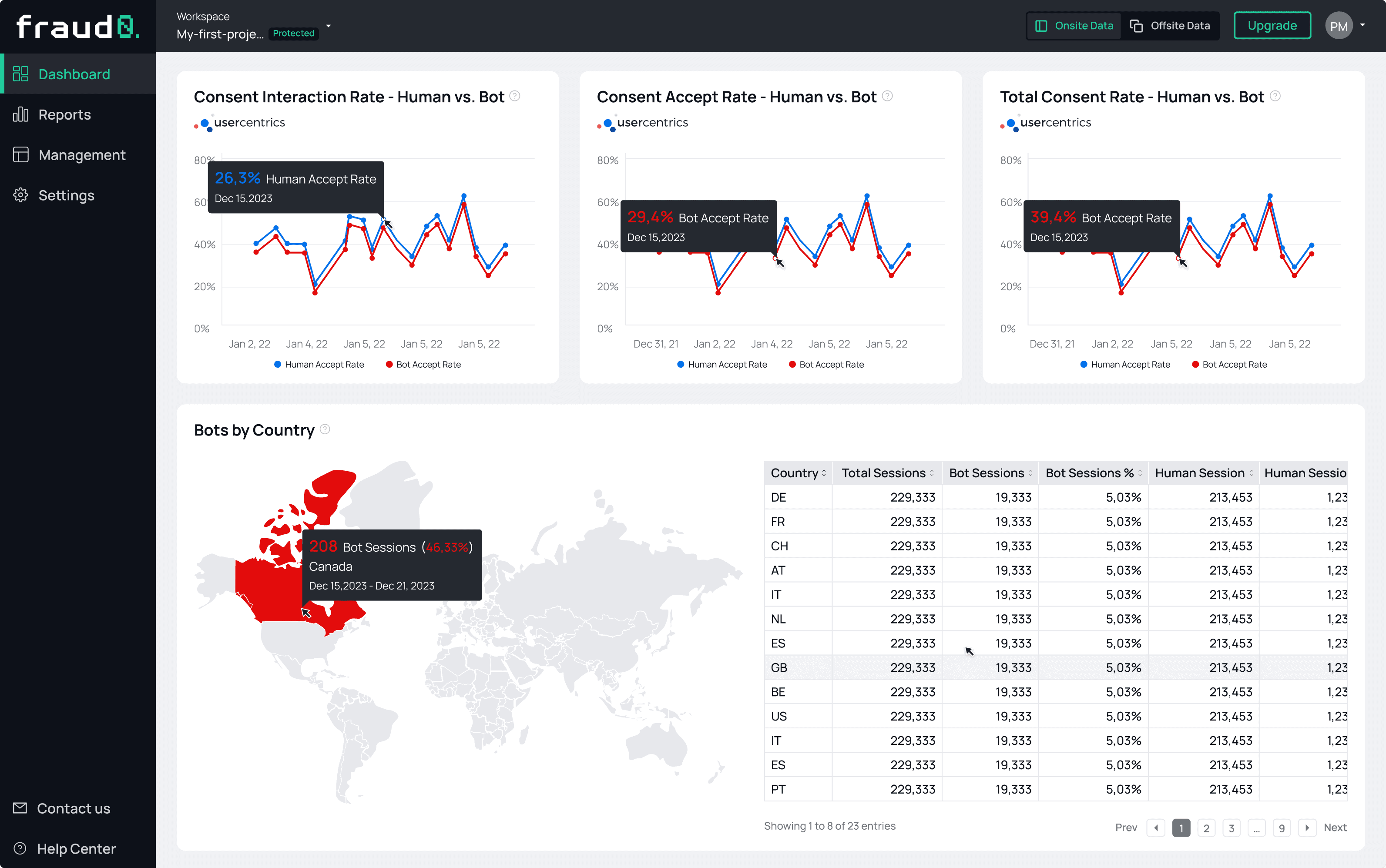1386x868 pixels.
Task: Sort table by Total Sessions column
Action: [887, 473]
